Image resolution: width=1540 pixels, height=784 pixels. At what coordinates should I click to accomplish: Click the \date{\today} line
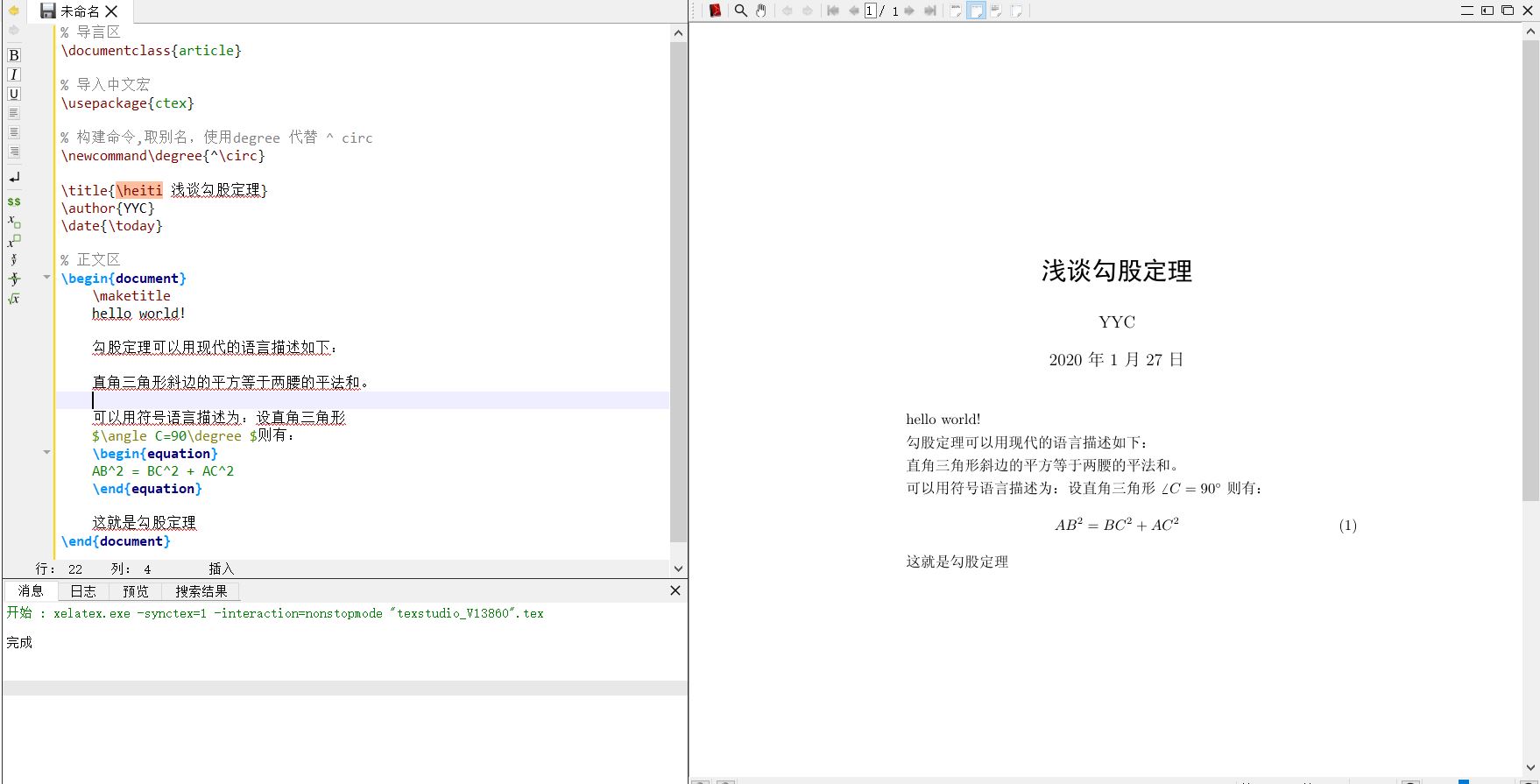[x=112, y=226]
